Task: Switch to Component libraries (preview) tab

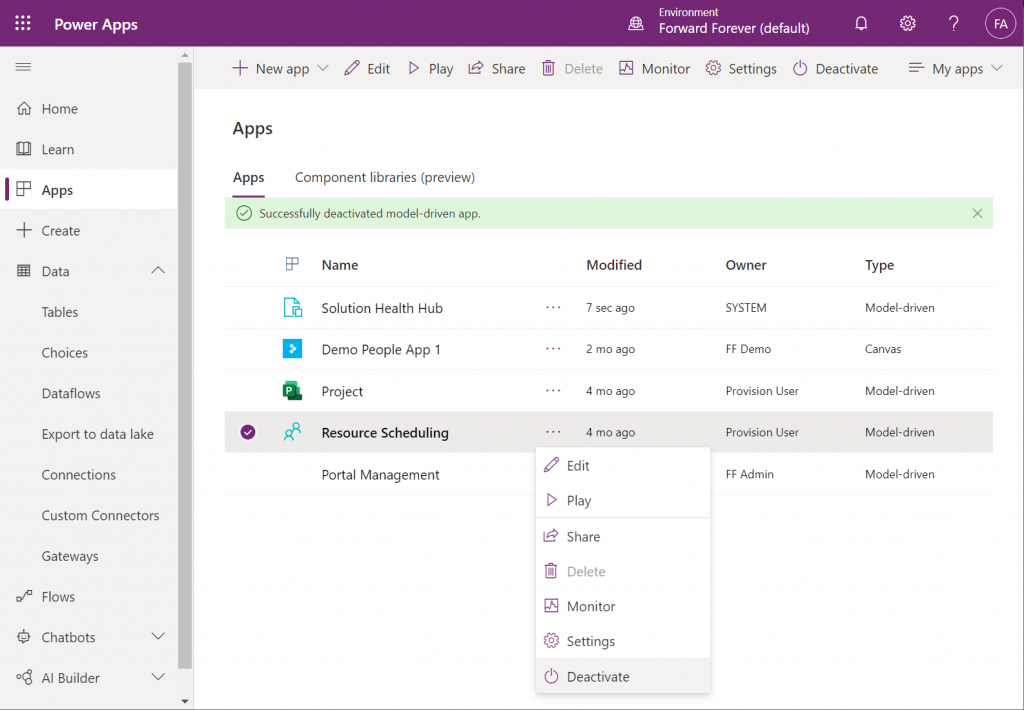Action: (385, 177)
